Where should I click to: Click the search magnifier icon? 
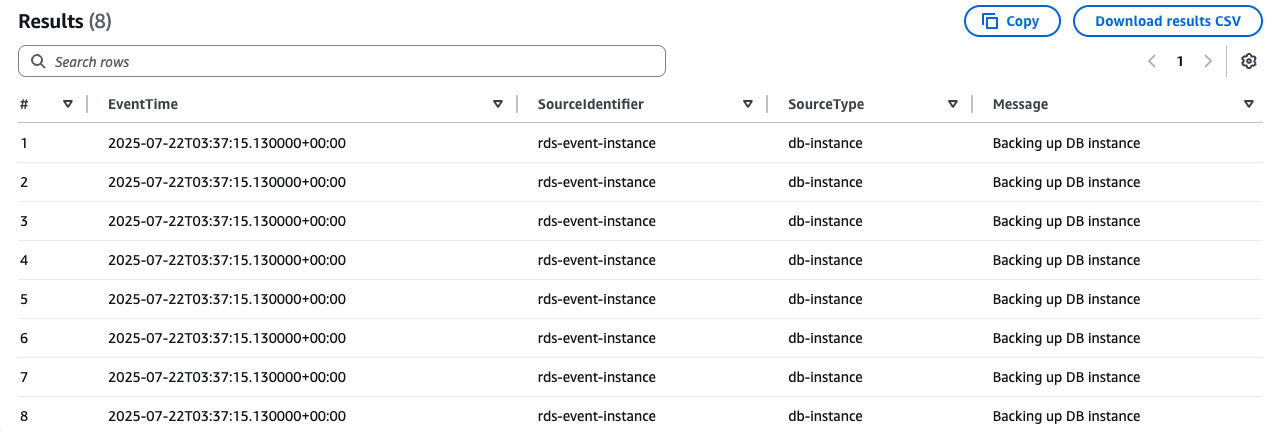tap(39, 61)
